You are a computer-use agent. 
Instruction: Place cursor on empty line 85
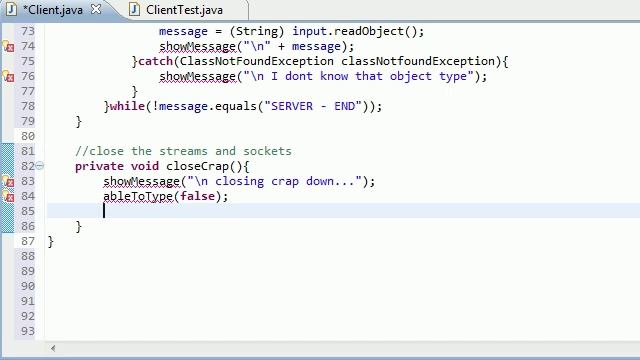pyautogui.click(x=343, y=211)
